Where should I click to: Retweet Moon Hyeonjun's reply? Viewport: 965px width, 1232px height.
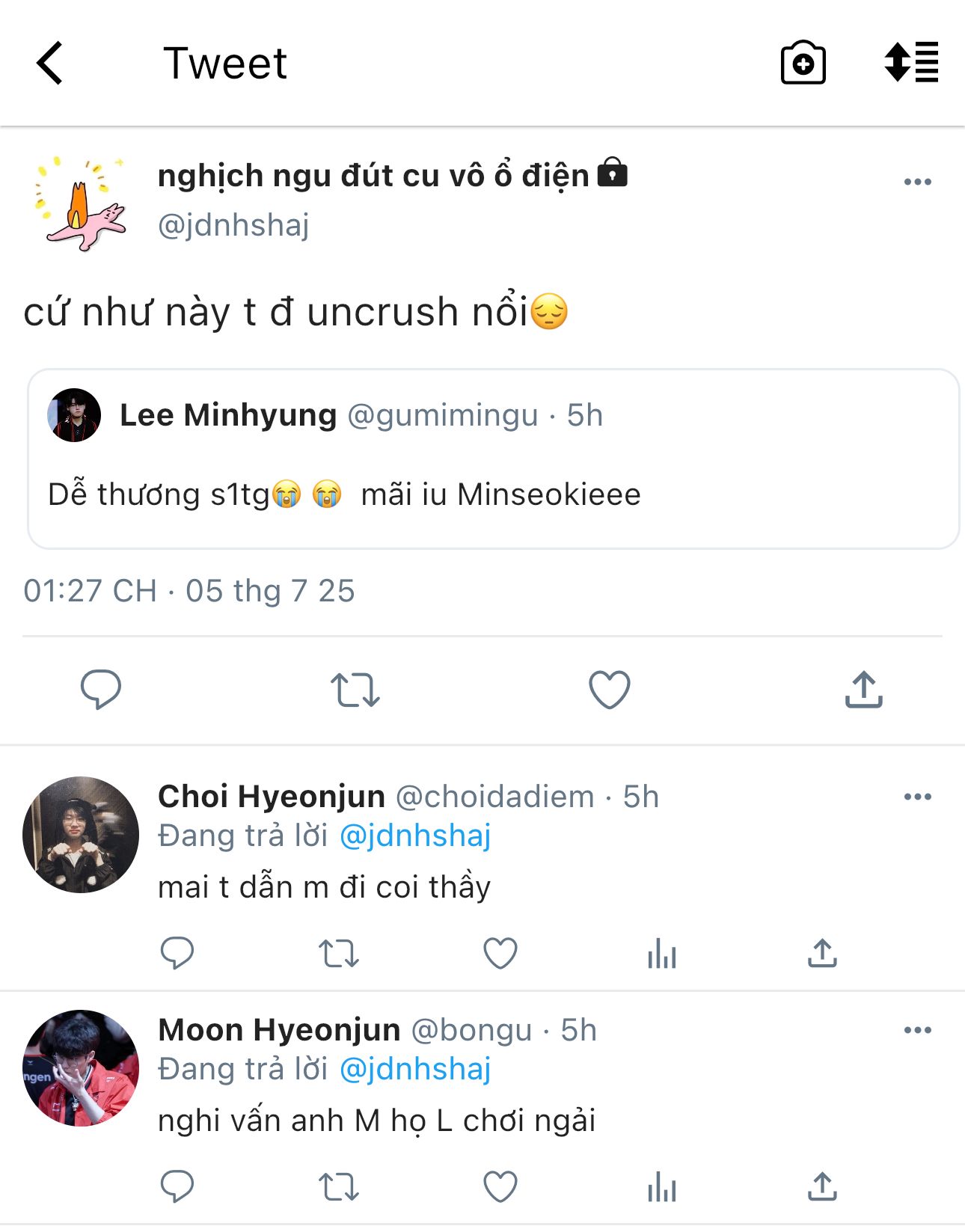click(x=339, y=1186)
